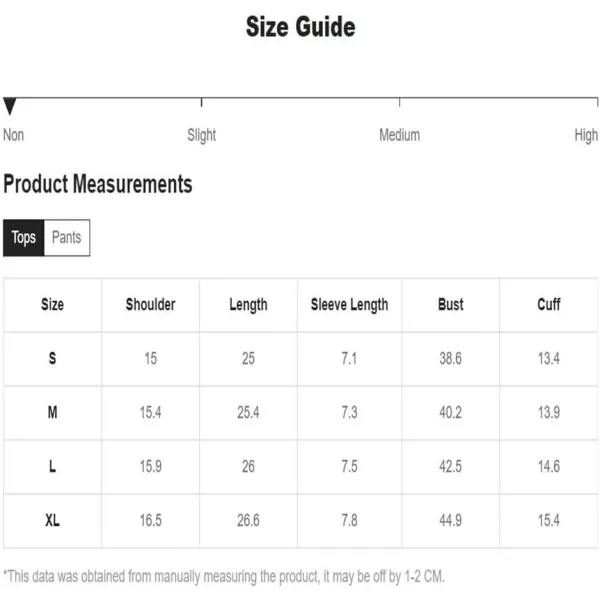Switch to the Pants tab

67,238
